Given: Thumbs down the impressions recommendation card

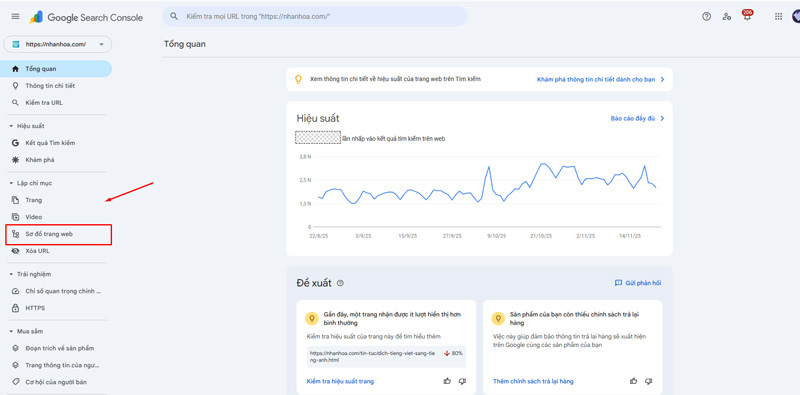Looking at the screenshot, I should 462,381.
